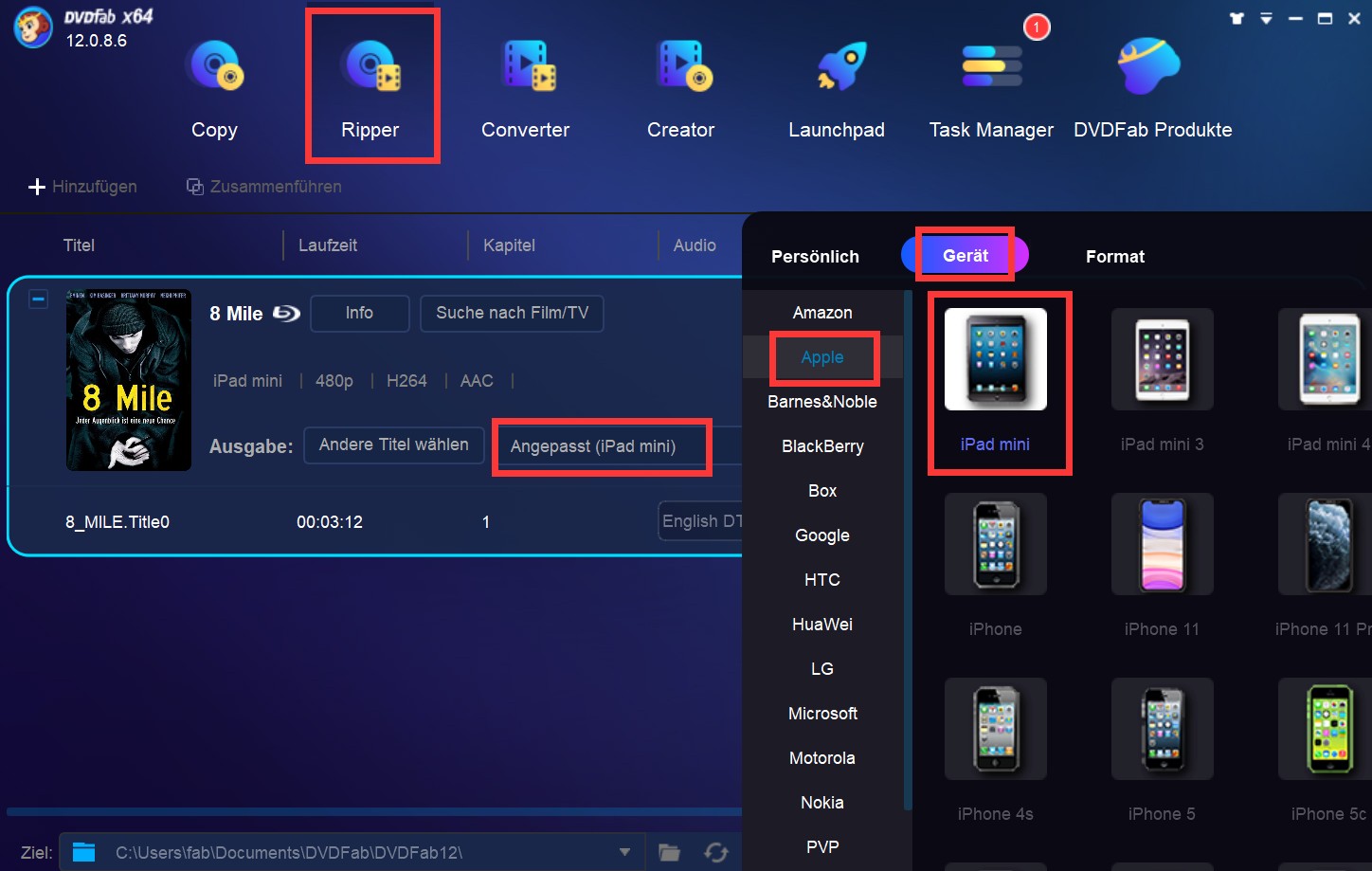Click Andere Titel wählen
Screen dimensions: 1372x871
click(393, 445)
